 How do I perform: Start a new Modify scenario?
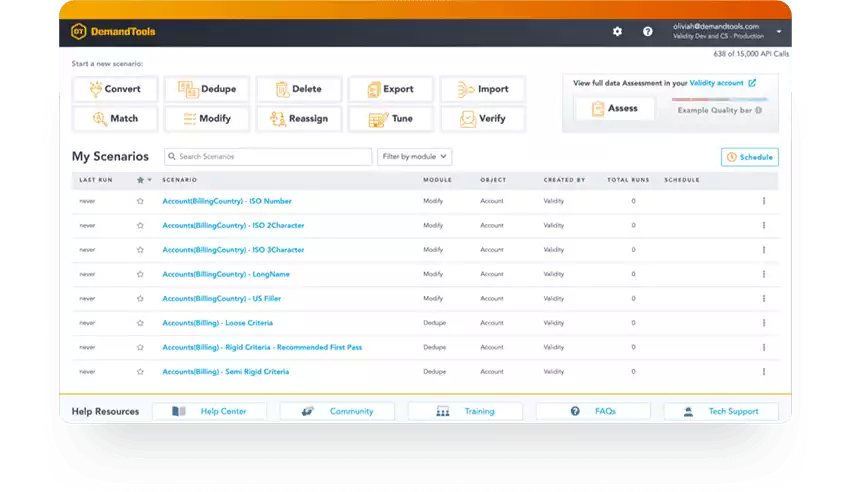pos(207,119)
